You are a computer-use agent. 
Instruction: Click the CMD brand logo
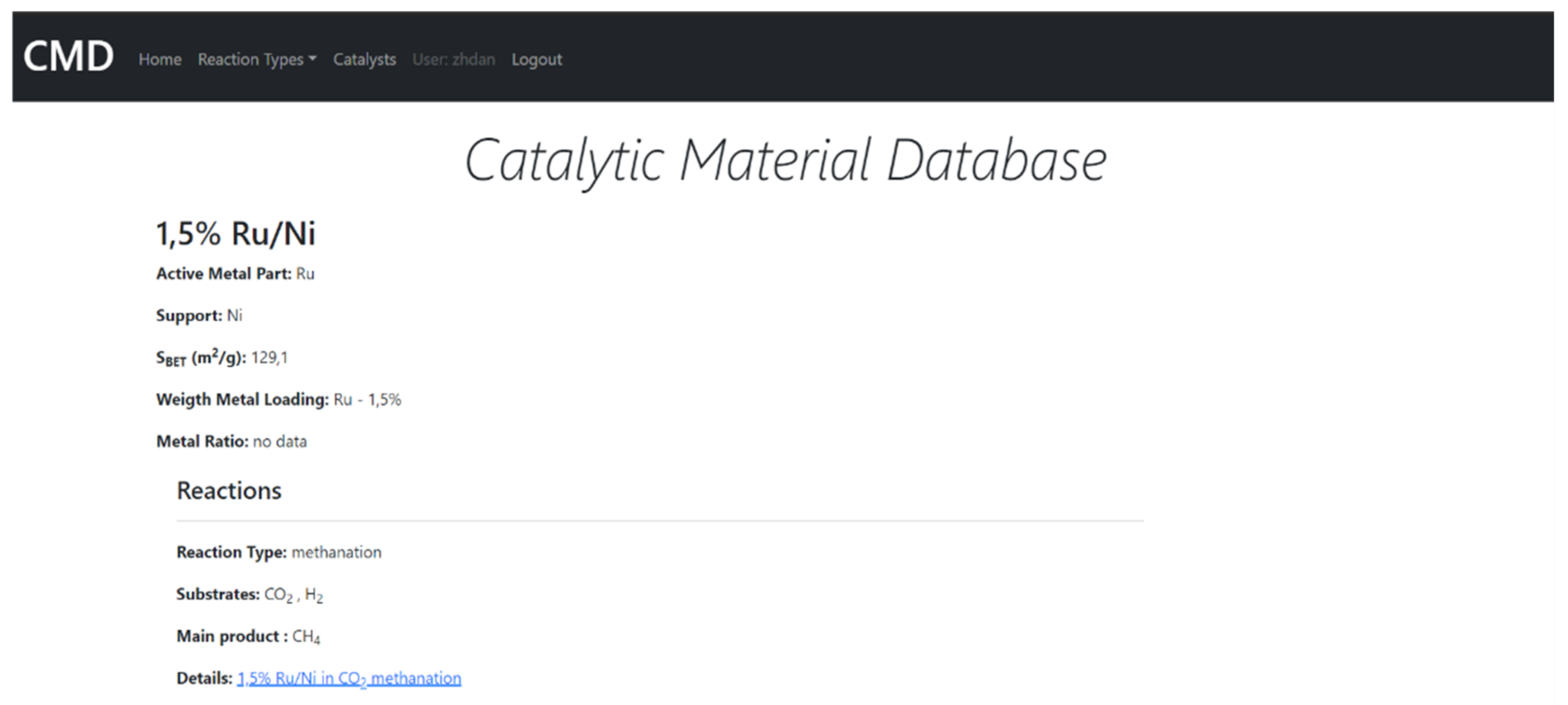(68, 57)
